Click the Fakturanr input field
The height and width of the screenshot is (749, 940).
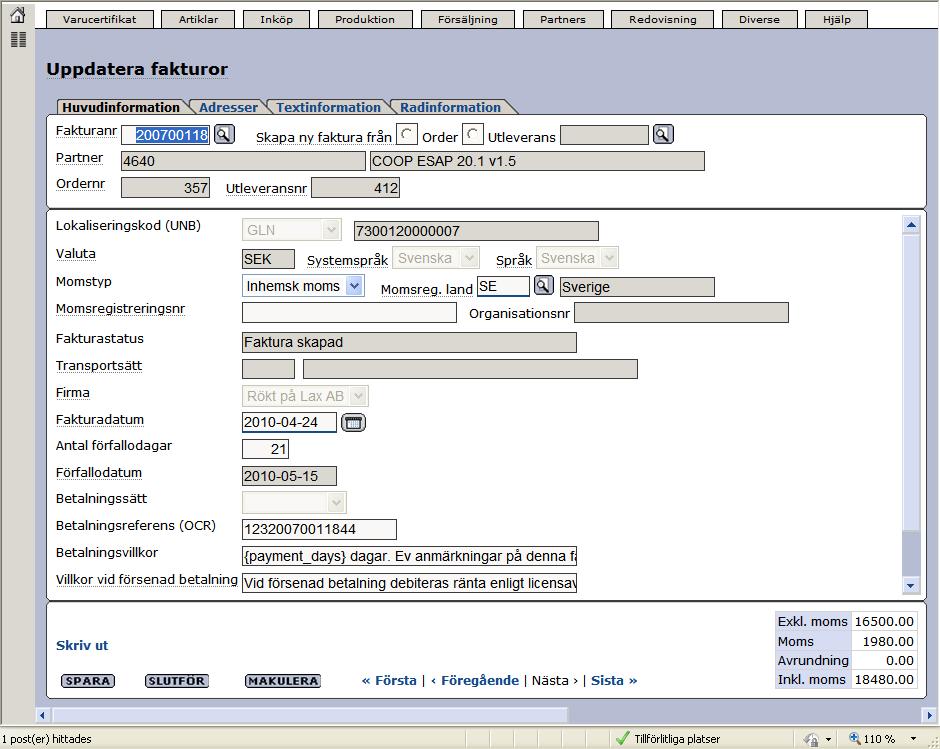pos(165,135)
